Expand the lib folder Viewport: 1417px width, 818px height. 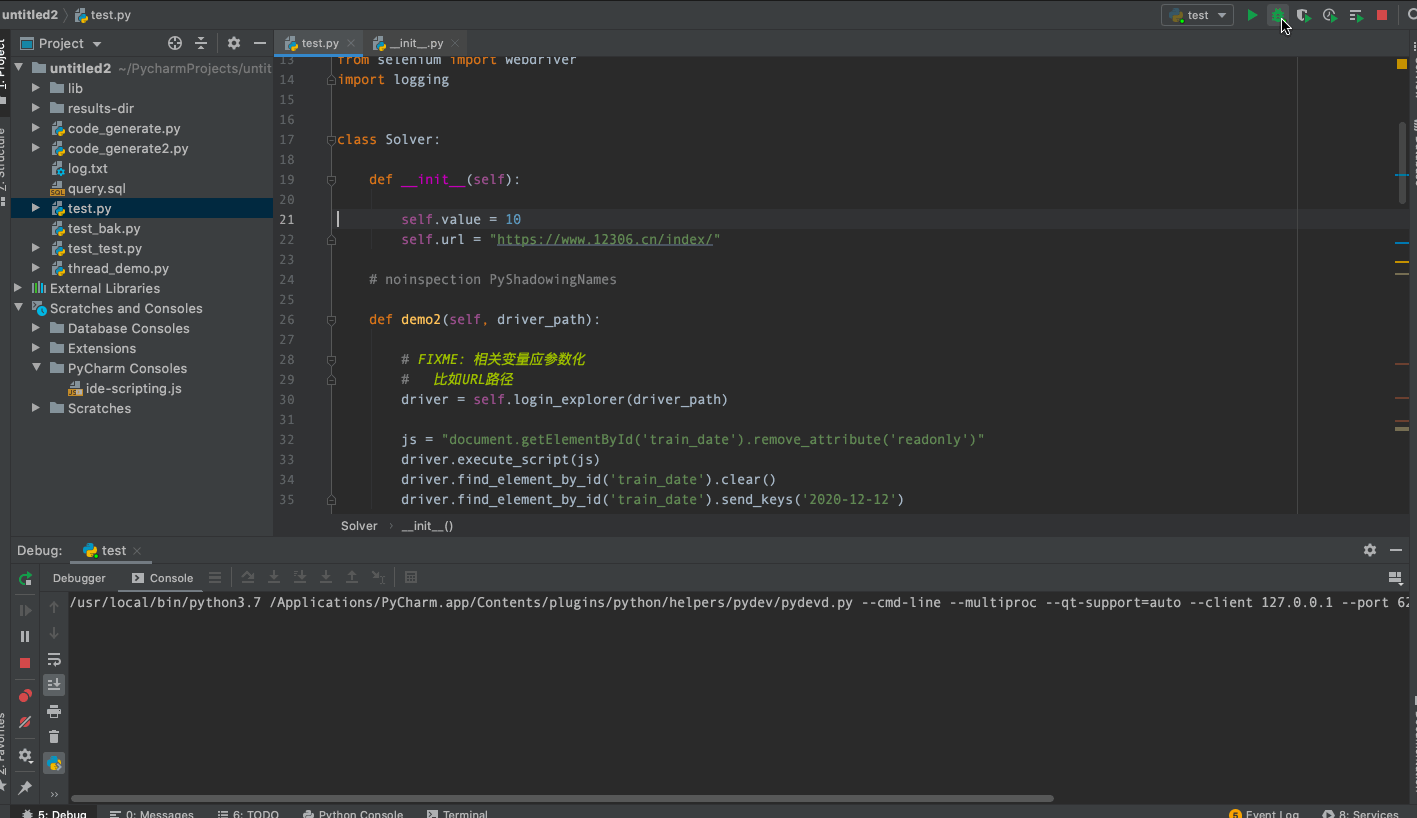[x=36, y=88]
